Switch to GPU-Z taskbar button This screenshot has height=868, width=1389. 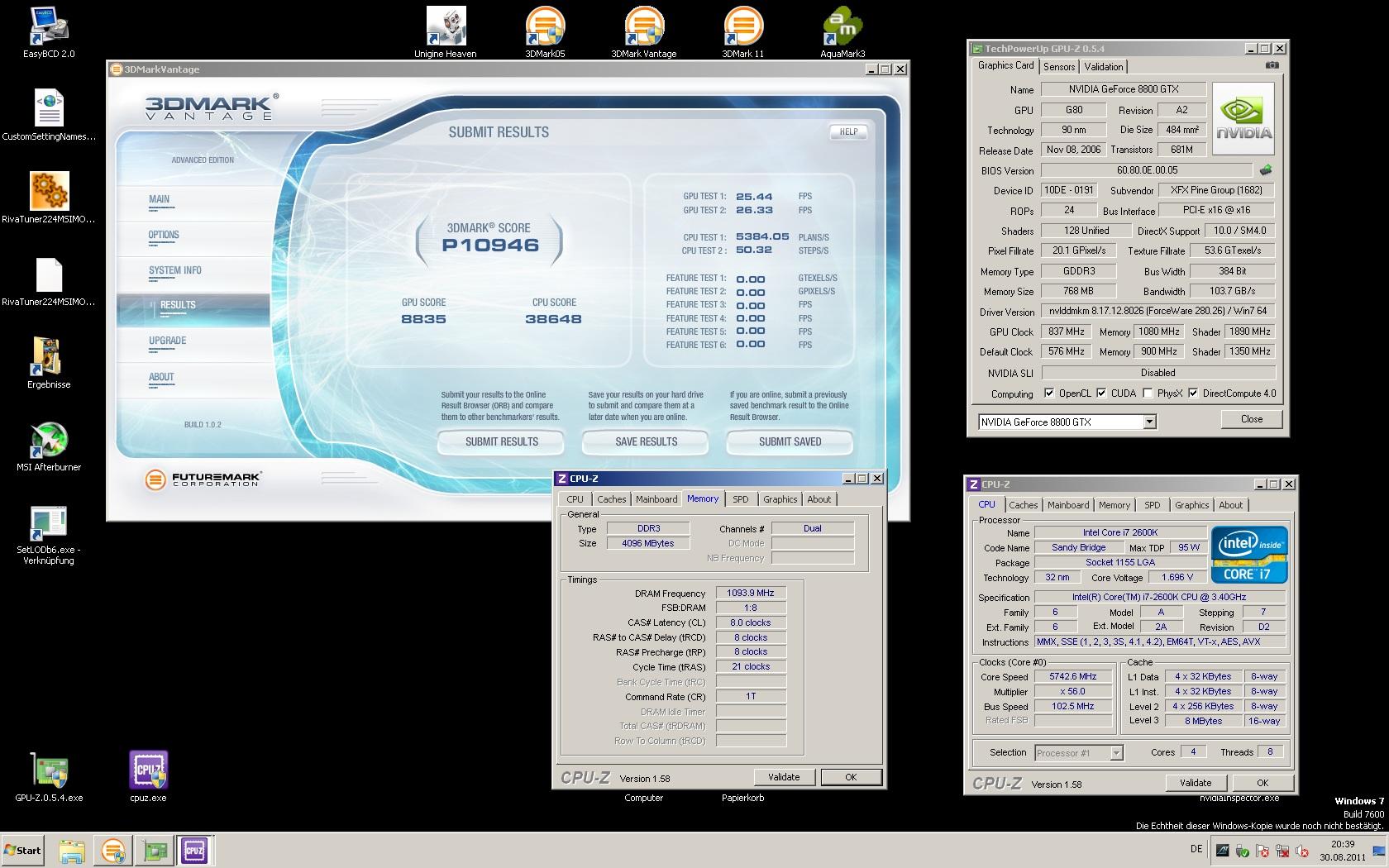pos(153,850)
